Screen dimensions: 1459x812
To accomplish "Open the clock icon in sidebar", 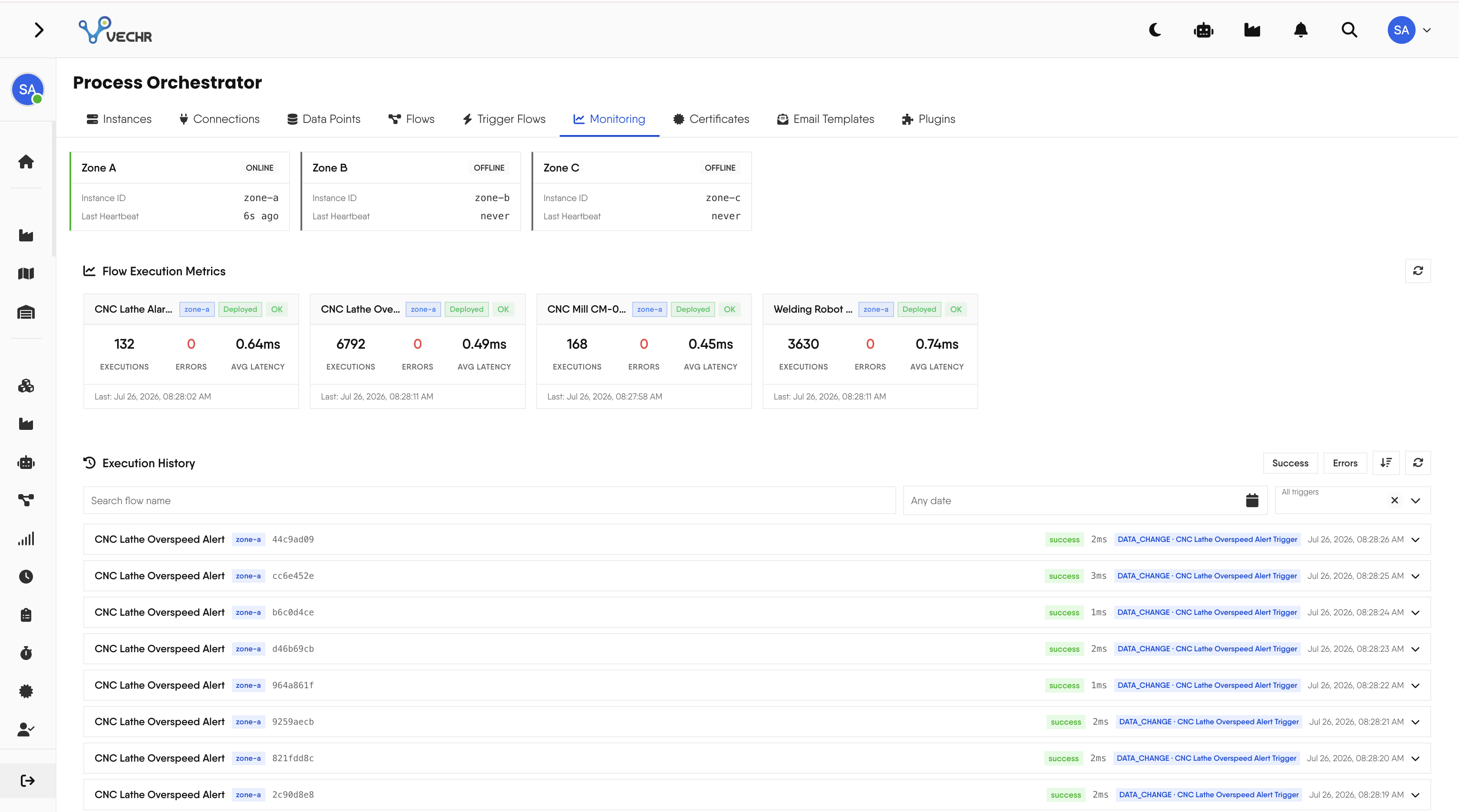I will click(26, 577).
